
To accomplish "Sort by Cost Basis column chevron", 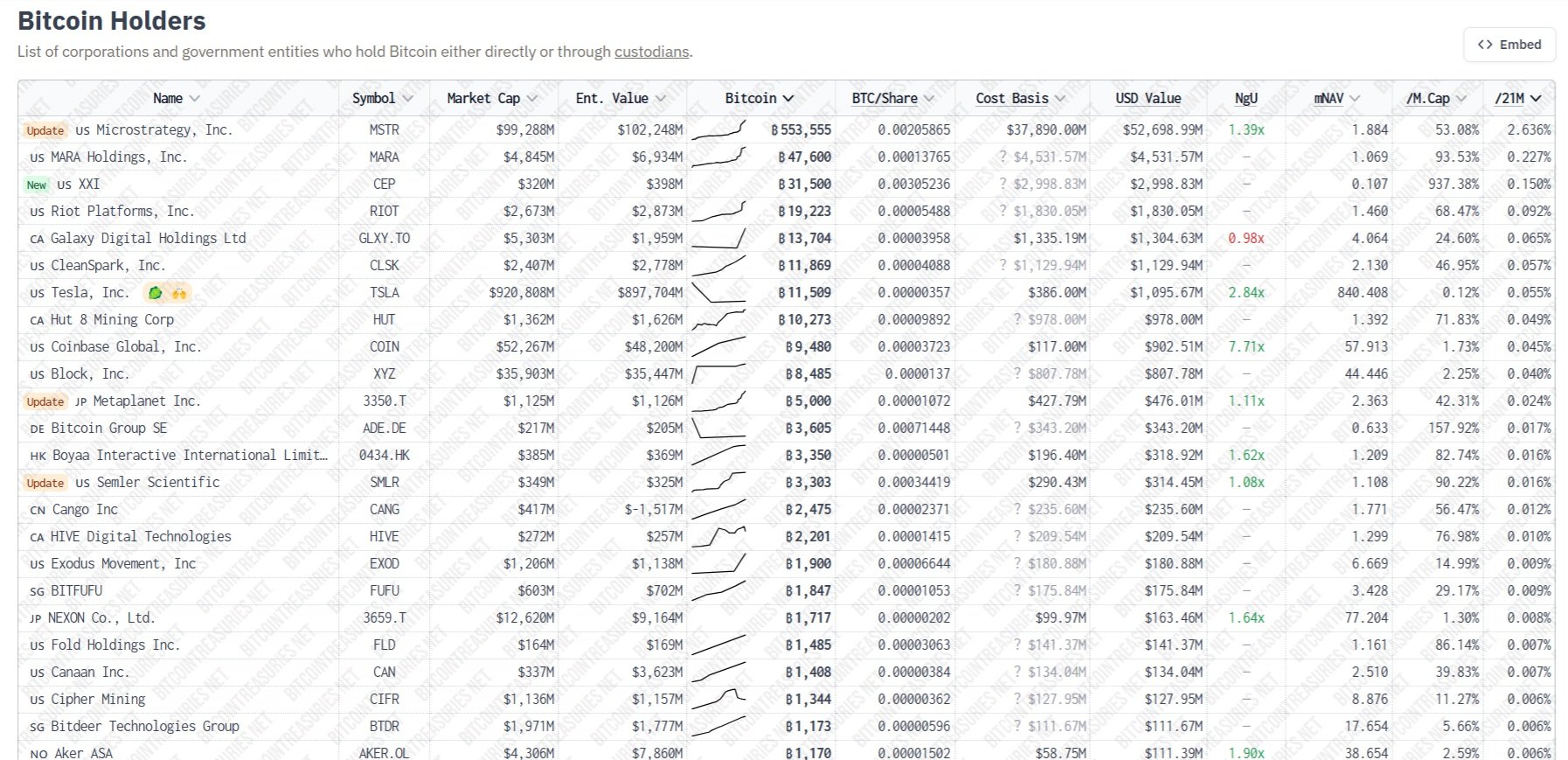I will (1059, 98).
